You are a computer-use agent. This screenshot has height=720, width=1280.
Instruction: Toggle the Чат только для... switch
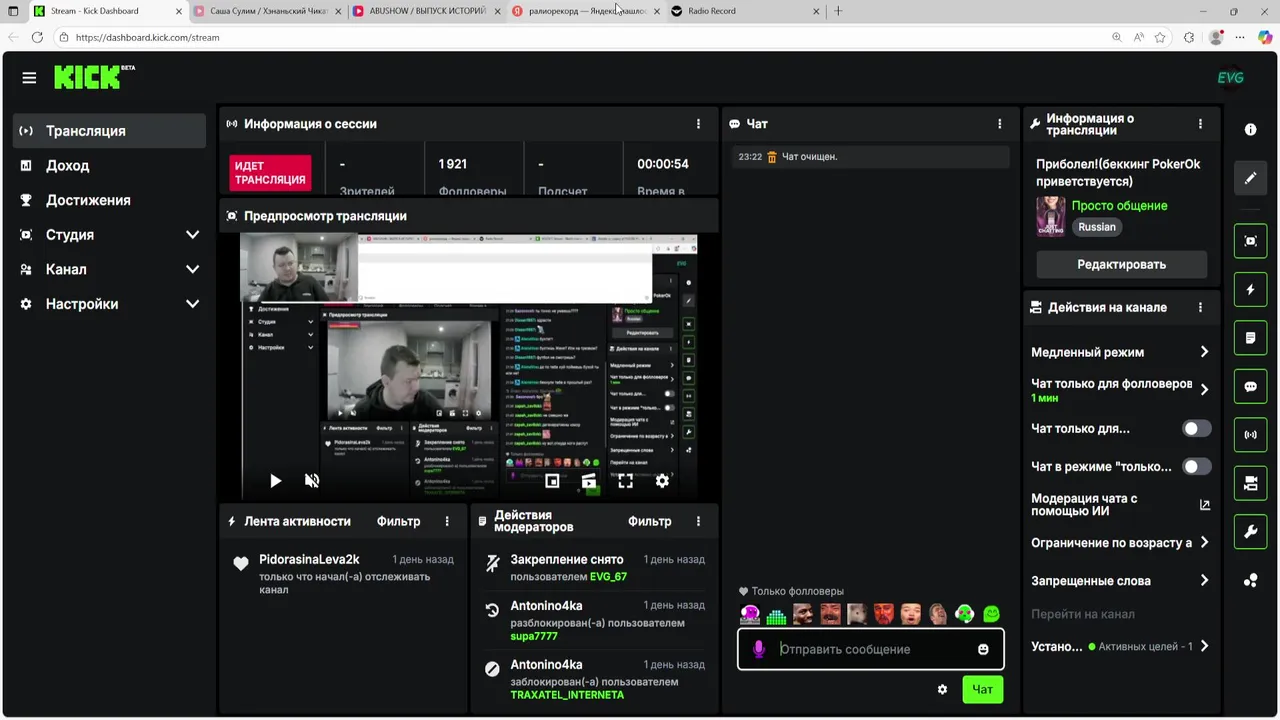(x=1196, y=428)
